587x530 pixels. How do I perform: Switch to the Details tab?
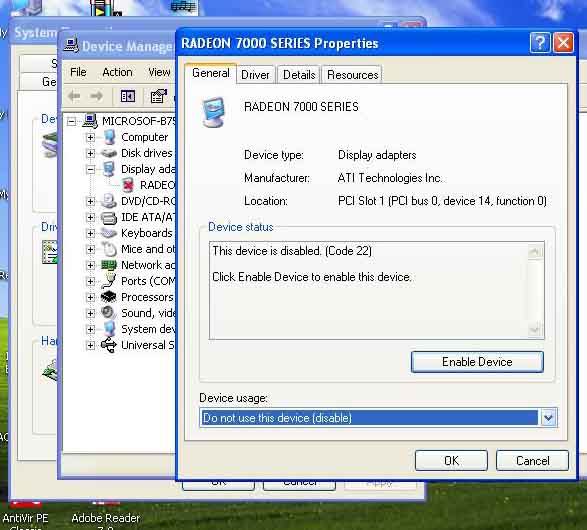point(299,74)
